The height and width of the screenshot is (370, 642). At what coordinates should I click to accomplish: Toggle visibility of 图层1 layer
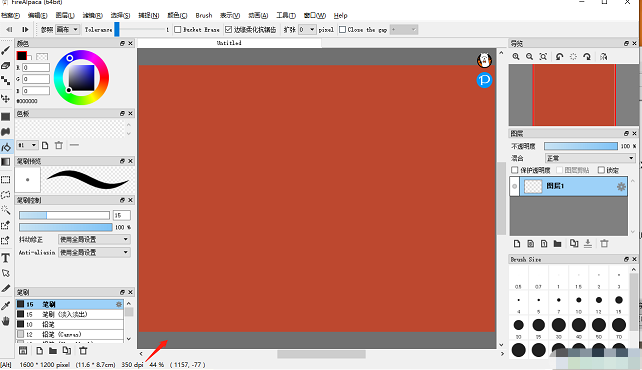pos(514,187)
